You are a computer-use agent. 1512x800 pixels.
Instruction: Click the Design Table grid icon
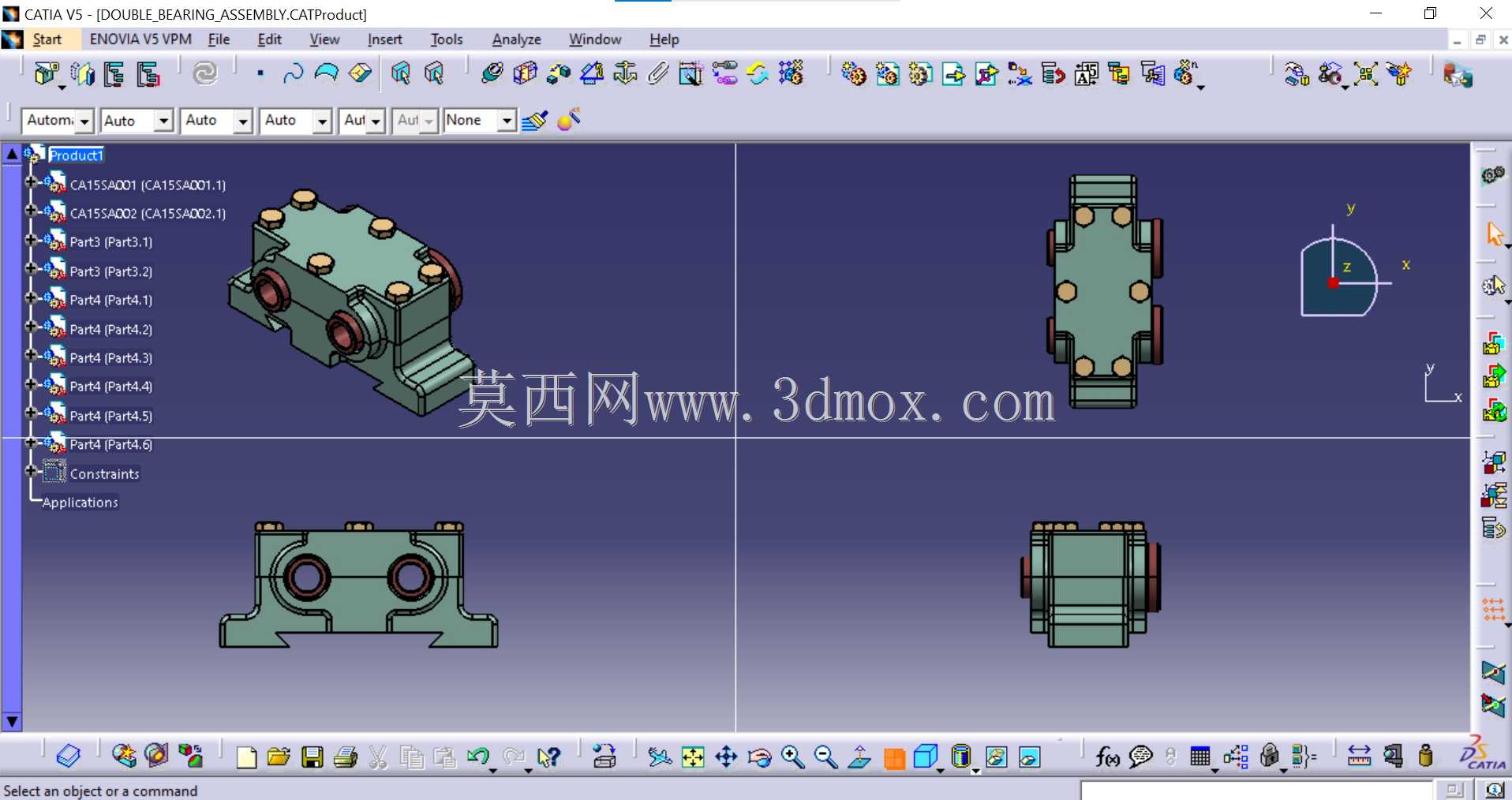tap(1200, 757)
